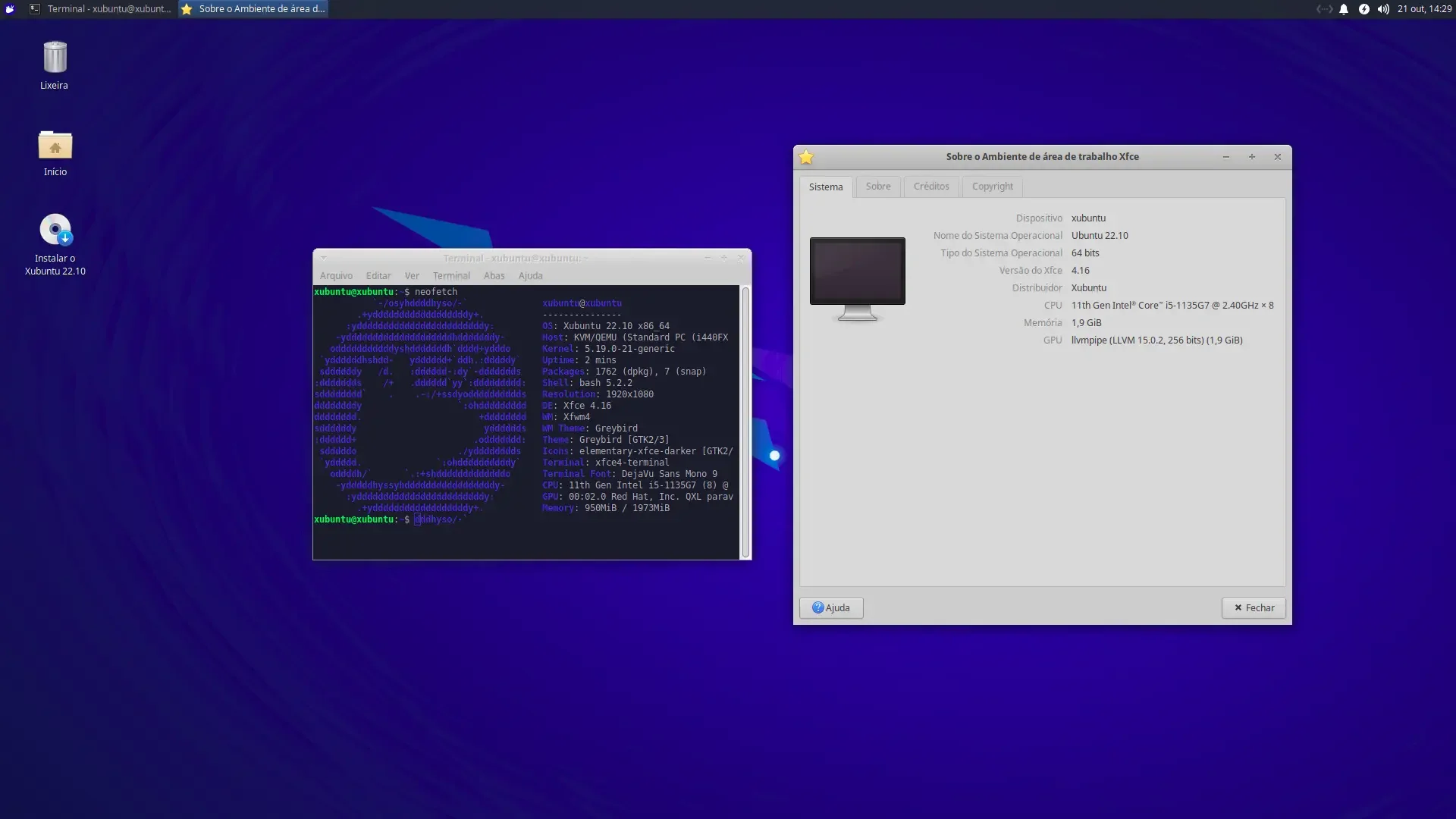Screen dimensions: 1456x819
Task: Click the 'Kernel: 5.19.0-21-generic' line in terminal
Action: 608,349
